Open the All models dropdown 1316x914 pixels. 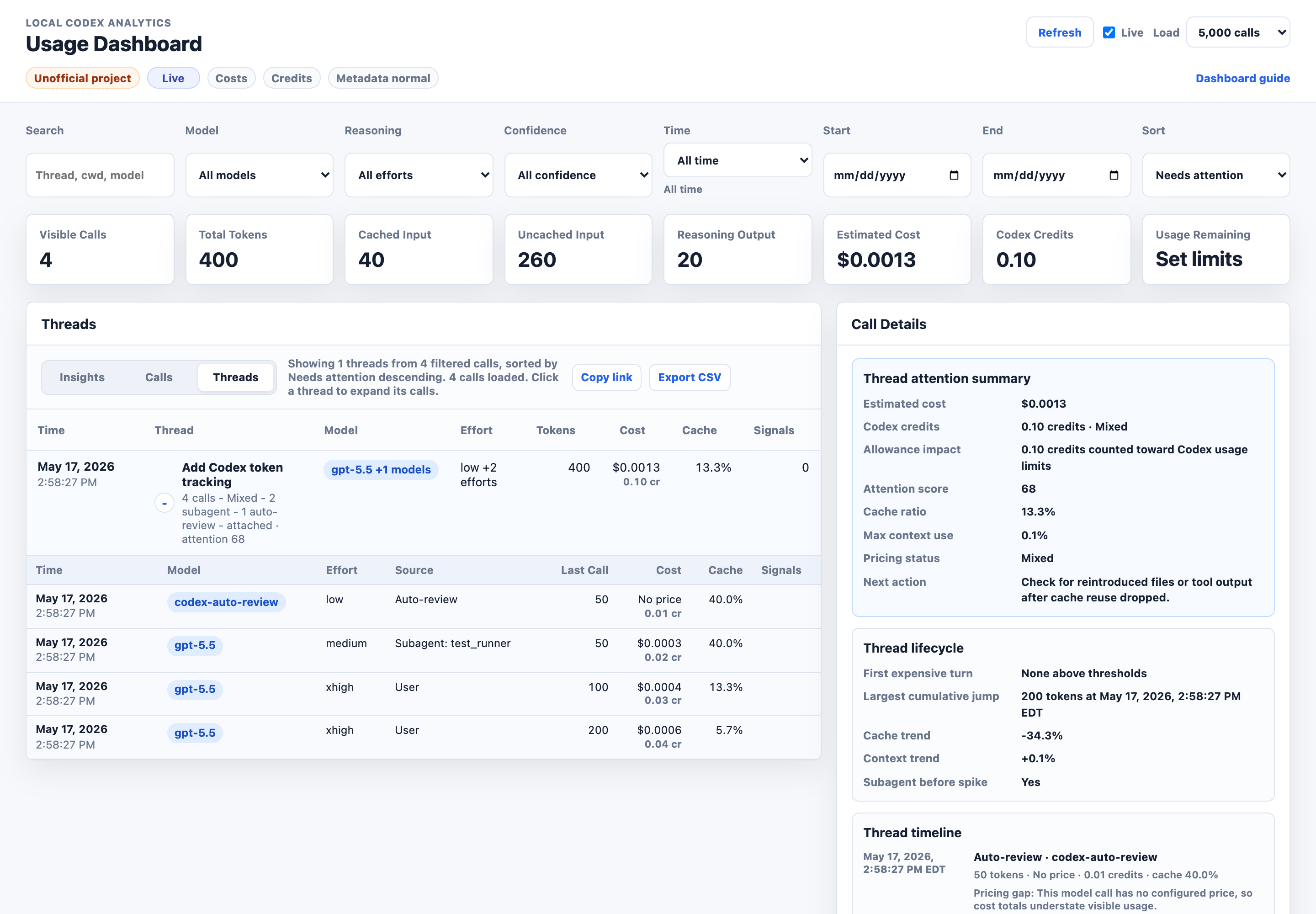tap(260, 175)
